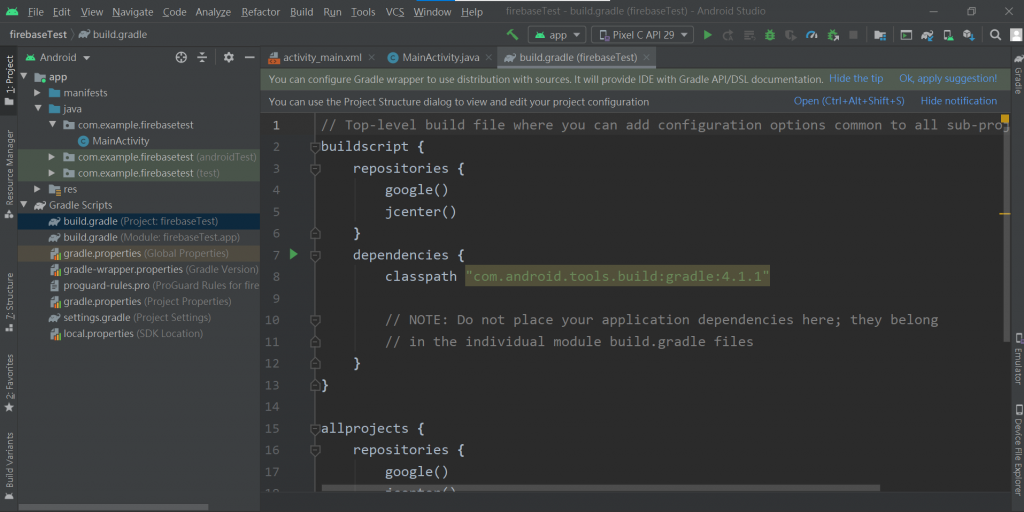Click Apply Changes and Restart Activity icon

coord(728,35)
